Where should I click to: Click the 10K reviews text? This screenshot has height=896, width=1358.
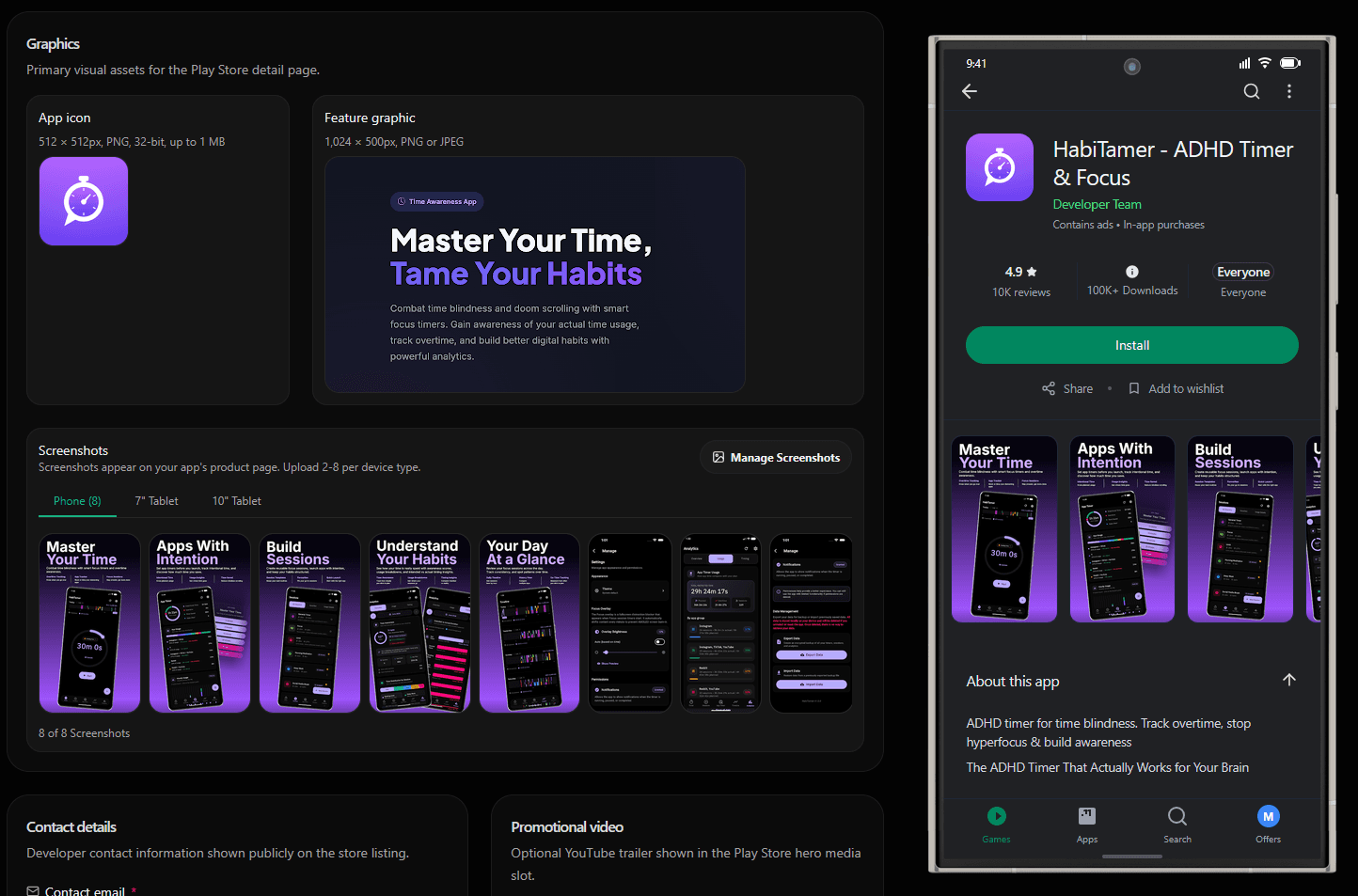[1021, 292]
